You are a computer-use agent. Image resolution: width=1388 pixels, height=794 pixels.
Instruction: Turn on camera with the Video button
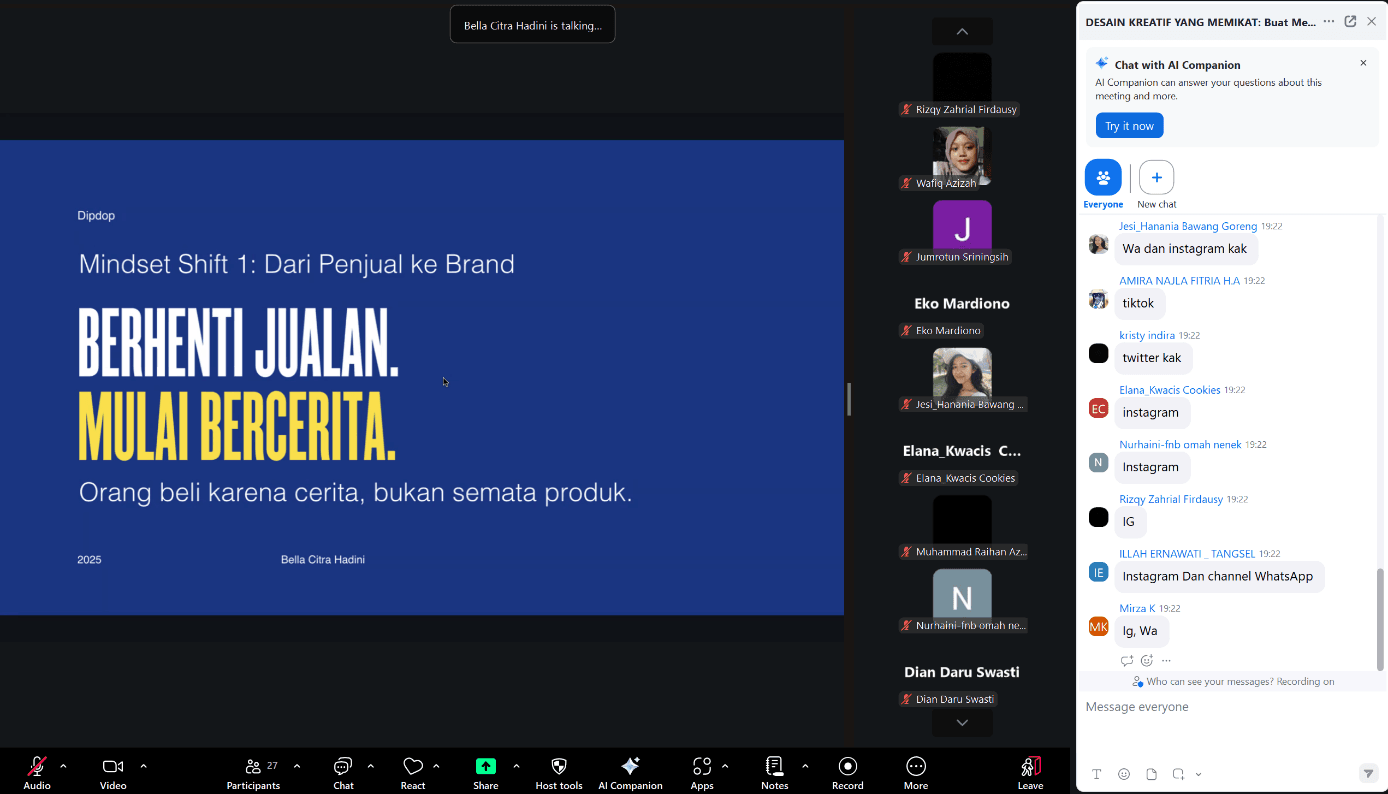pos(113,767)
